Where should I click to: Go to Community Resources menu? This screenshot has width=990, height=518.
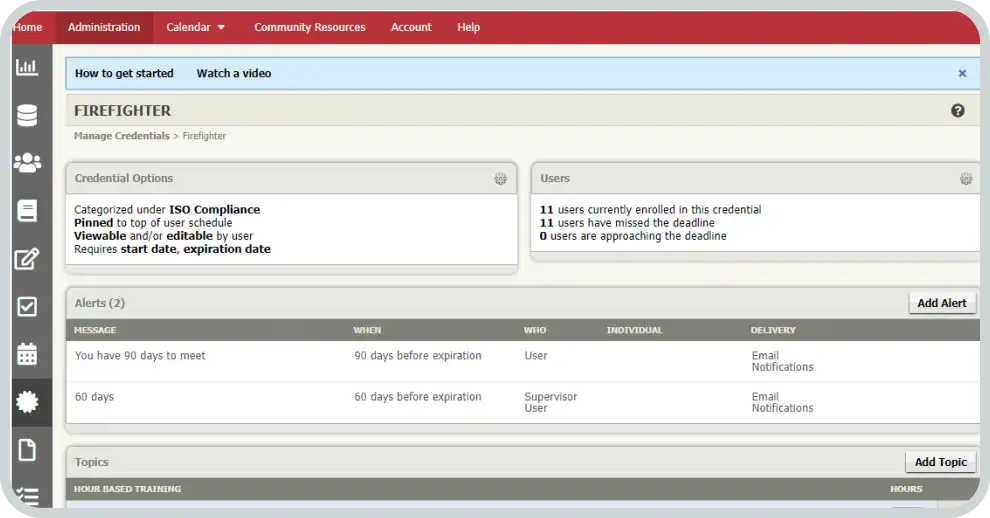309,27
